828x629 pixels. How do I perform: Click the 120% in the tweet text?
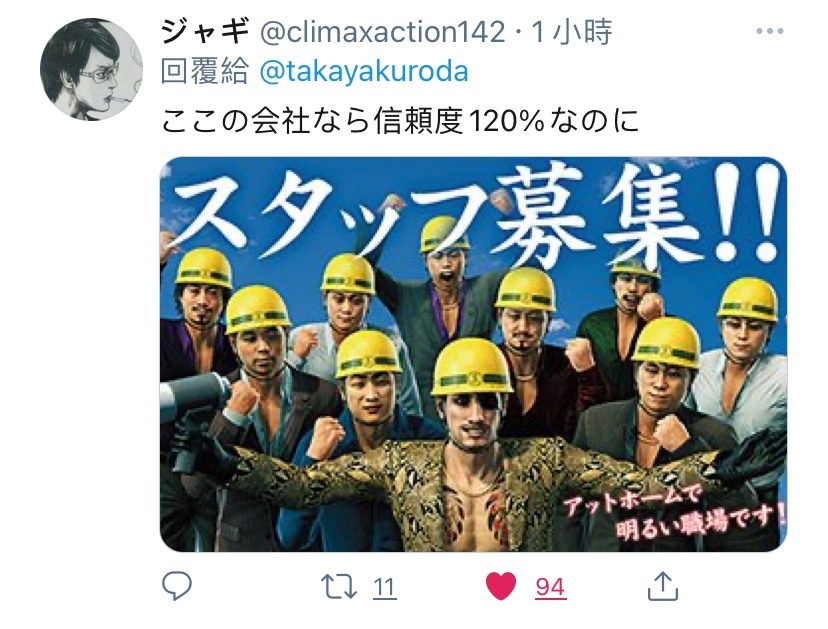505,121
